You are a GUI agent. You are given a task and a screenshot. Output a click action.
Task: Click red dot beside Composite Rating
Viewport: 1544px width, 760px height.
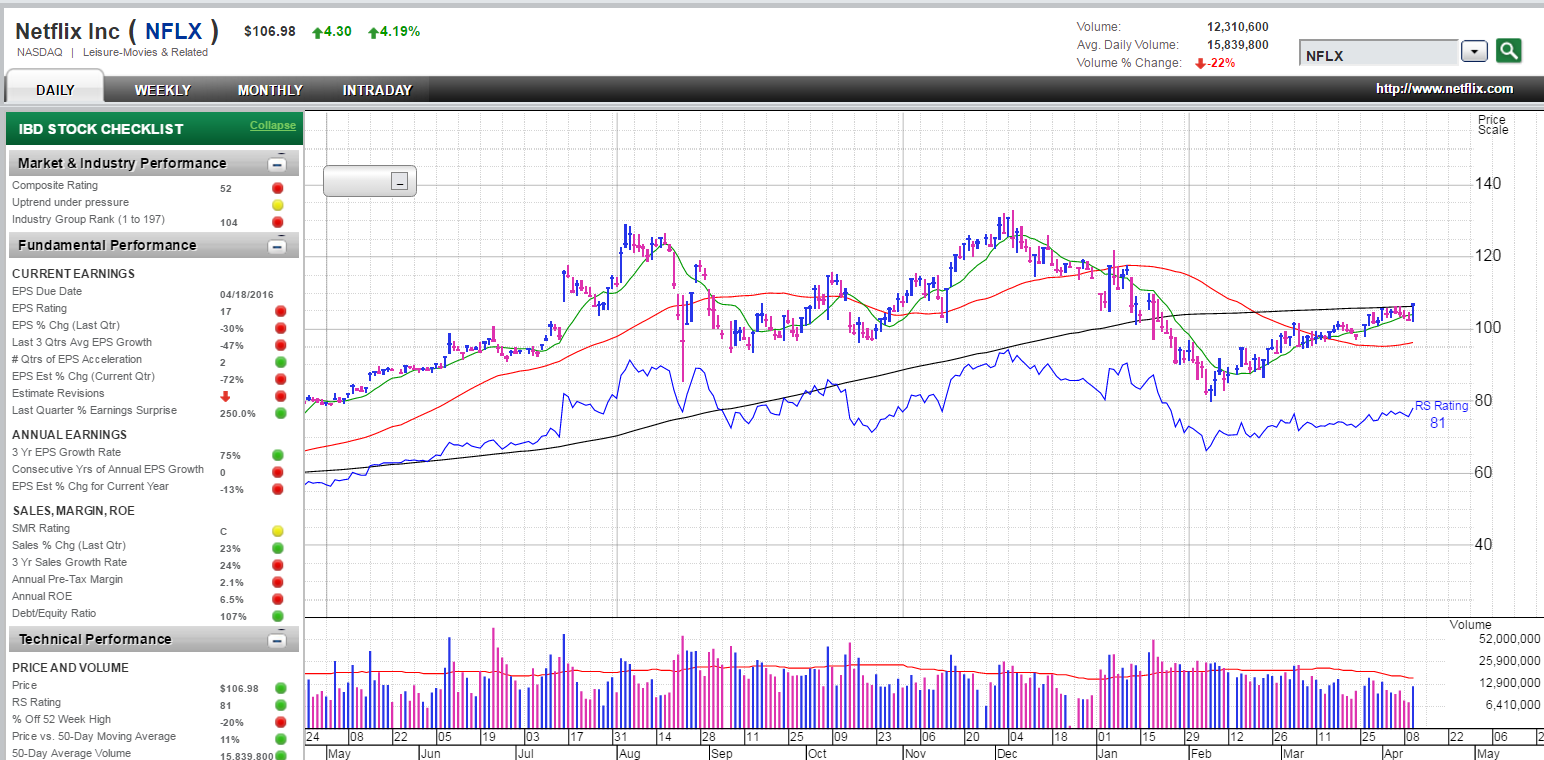click(x=278, y=187)
